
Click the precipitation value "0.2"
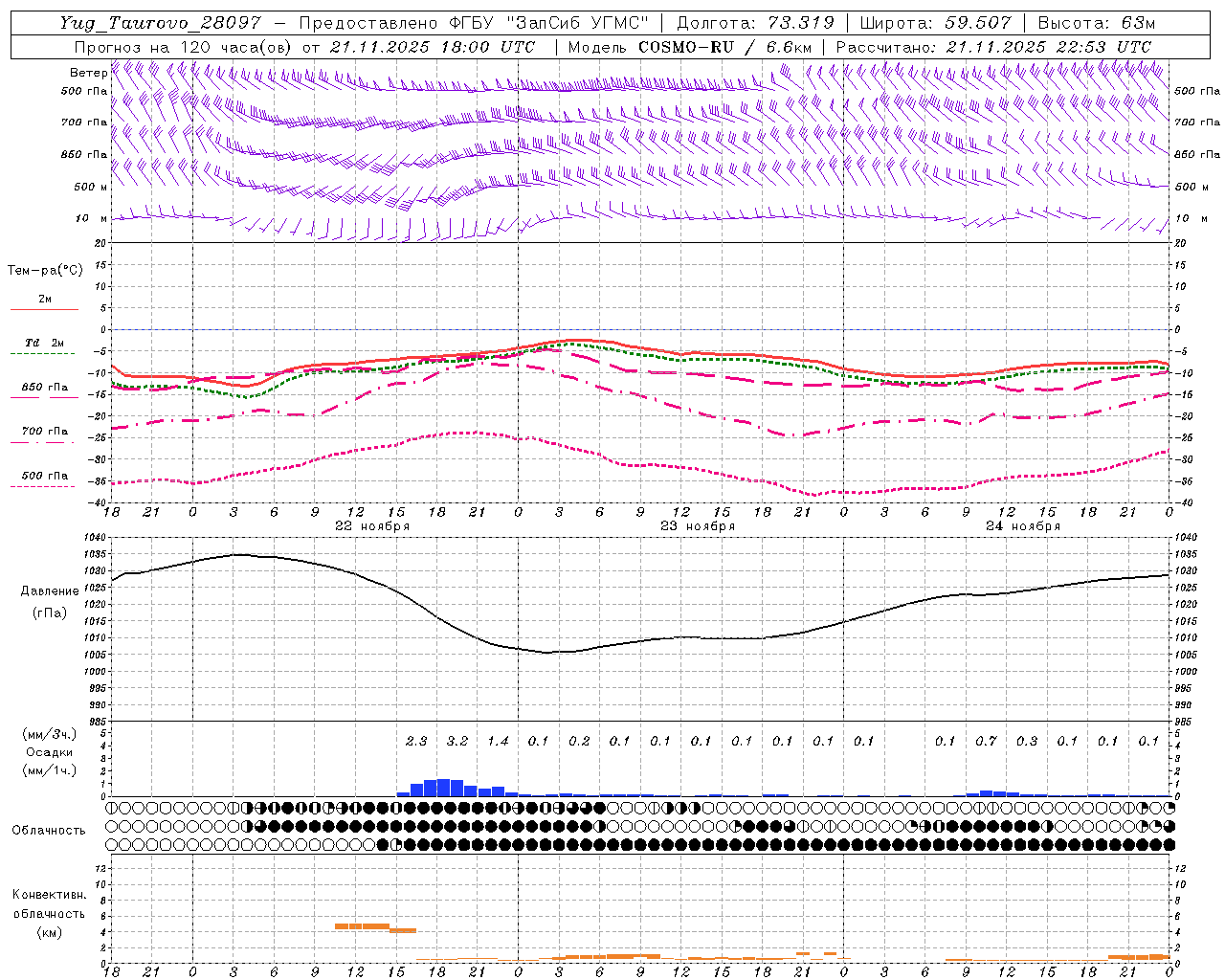point(579,741)
